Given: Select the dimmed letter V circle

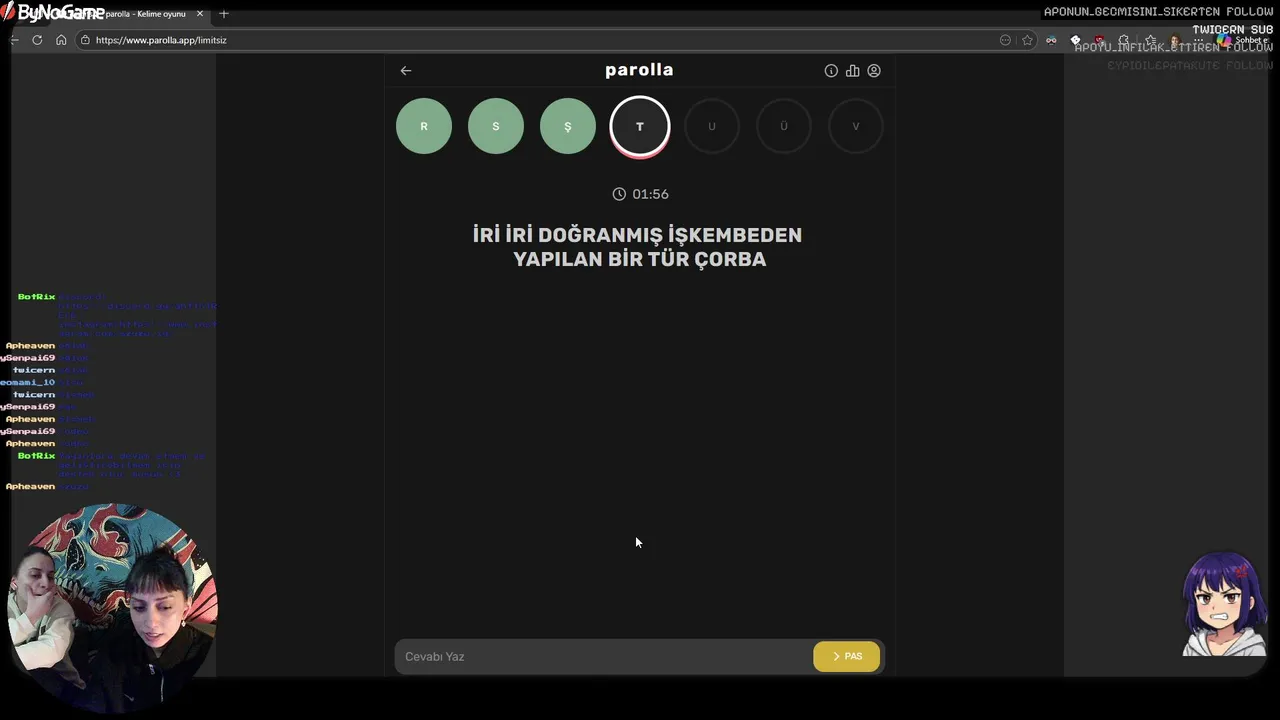Looking at the screenshot, I should point(856,126).
